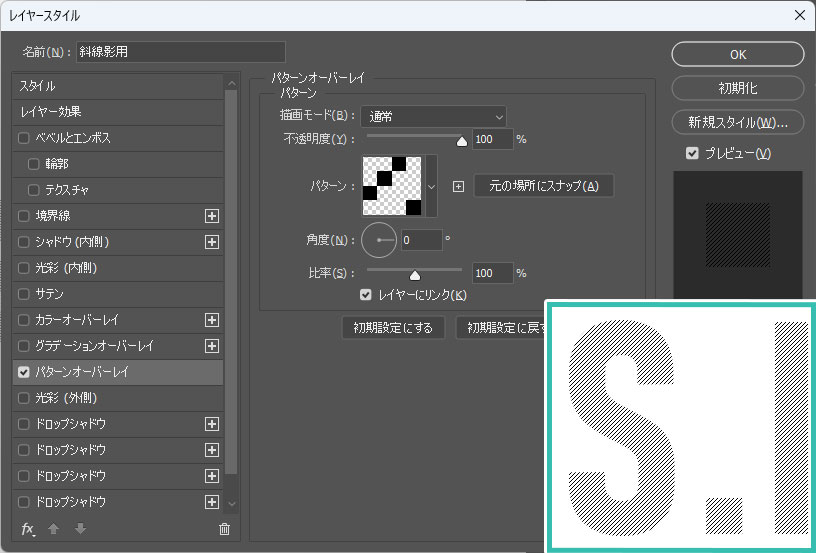The image size is (818, 553).
Task: Enable 境界線 checkbox
Action: point(23,216)
